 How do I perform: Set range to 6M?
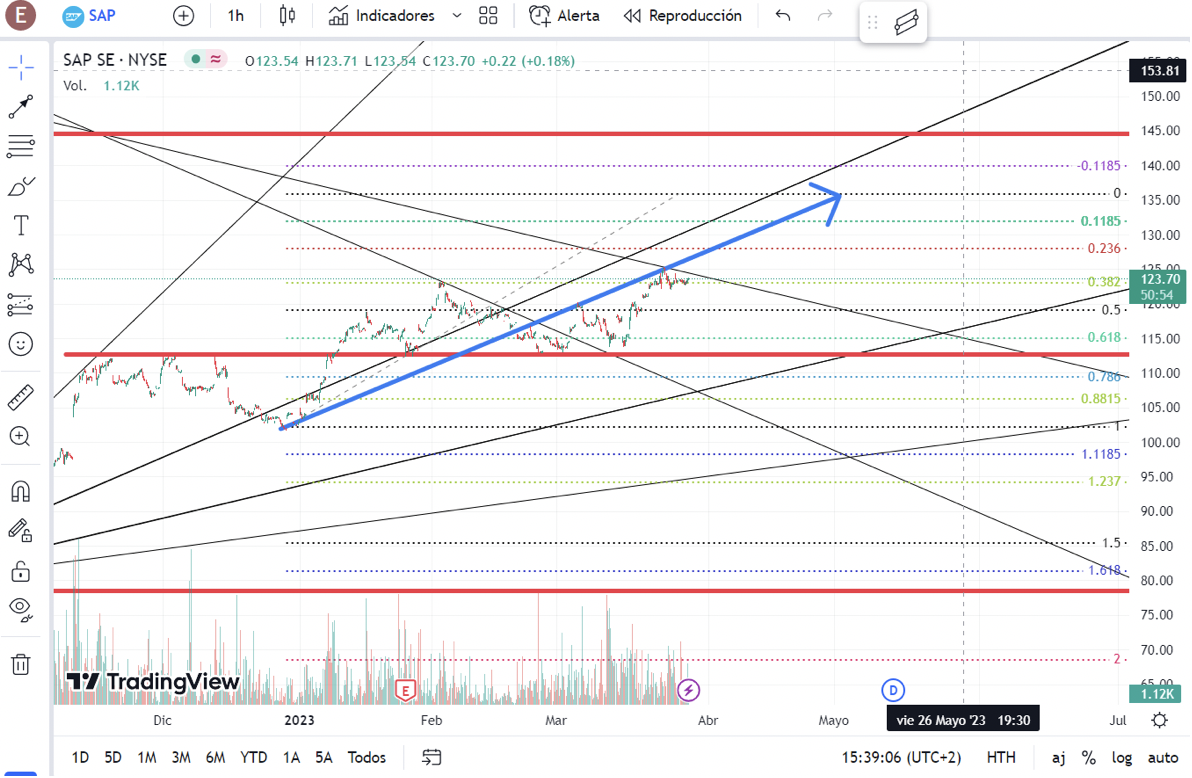(x=215, y=757)
